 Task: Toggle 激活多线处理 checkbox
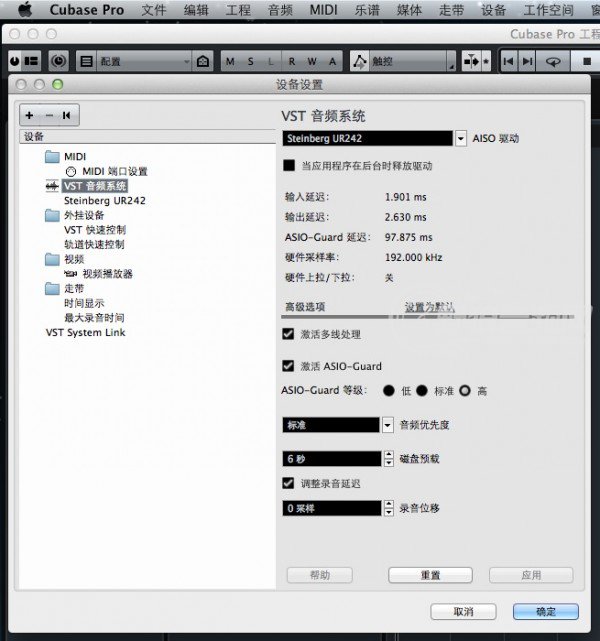(x=288, y=334)
